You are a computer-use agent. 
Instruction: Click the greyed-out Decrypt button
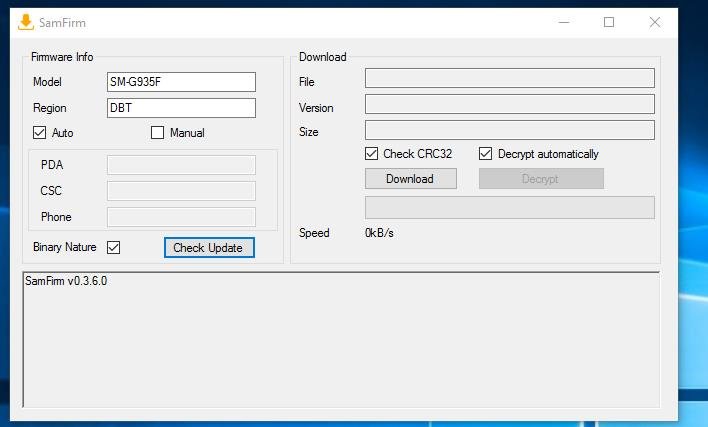[541, 179]
